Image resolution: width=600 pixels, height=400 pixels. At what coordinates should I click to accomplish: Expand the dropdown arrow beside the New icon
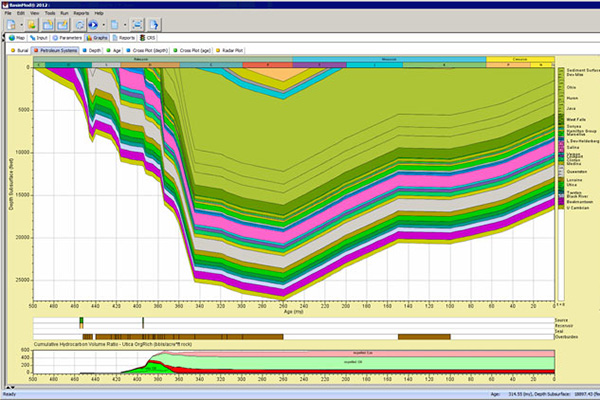click(21, 24)
